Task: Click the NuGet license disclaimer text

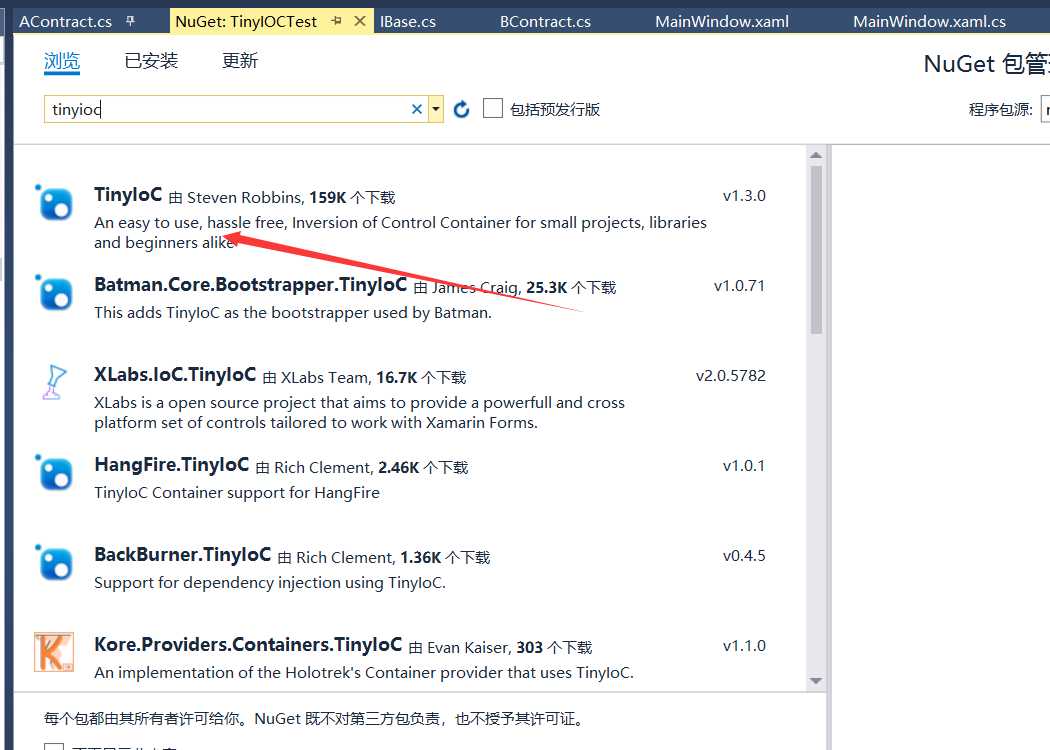Action: pos(315,719)
